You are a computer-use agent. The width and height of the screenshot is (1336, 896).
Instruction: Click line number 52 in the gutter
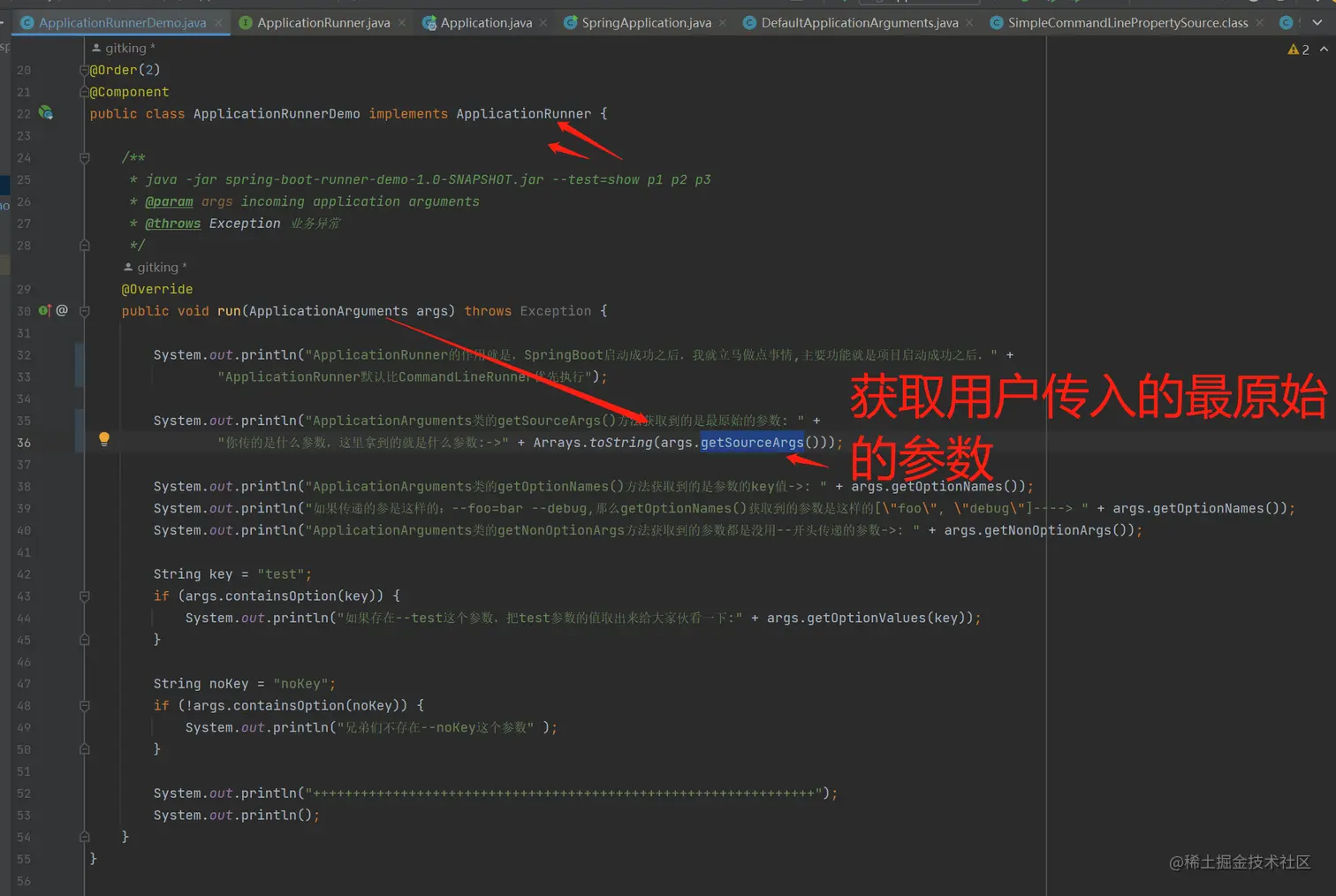24,793
